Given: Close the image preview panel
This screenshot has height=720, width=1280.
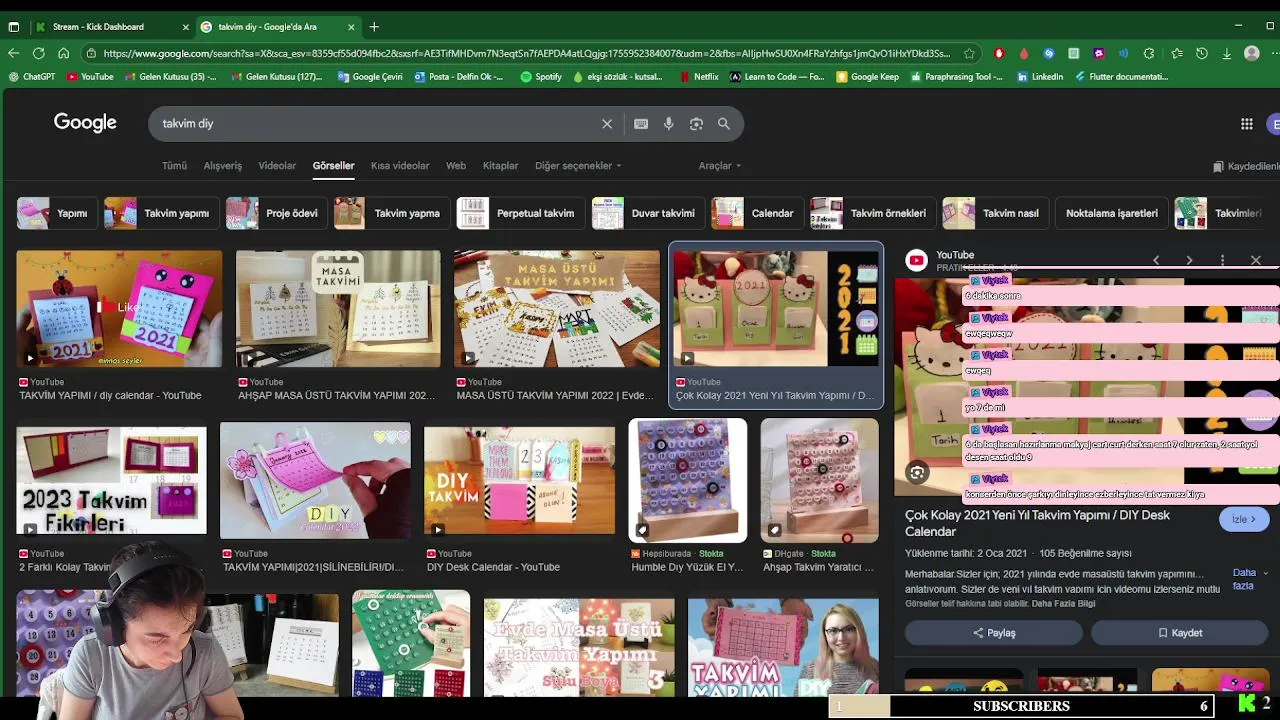Looking at the screenshot, I should coord(1256,260).
